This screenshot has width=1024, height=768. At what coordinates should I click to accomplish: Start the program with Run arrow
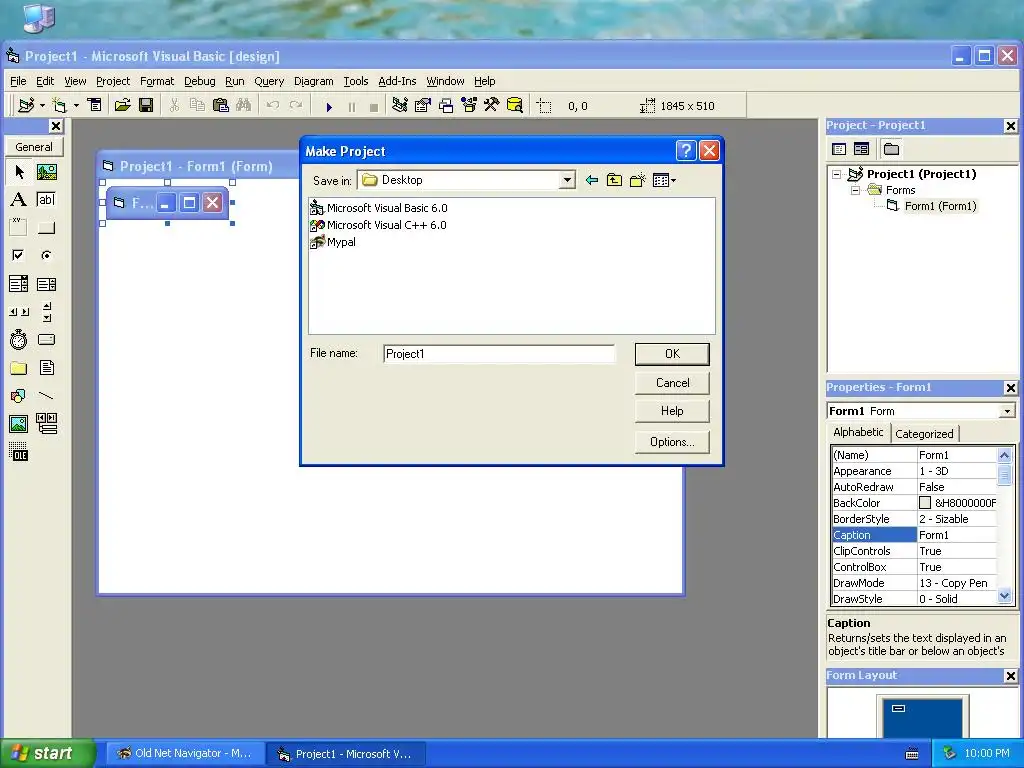tap(329, 106)
